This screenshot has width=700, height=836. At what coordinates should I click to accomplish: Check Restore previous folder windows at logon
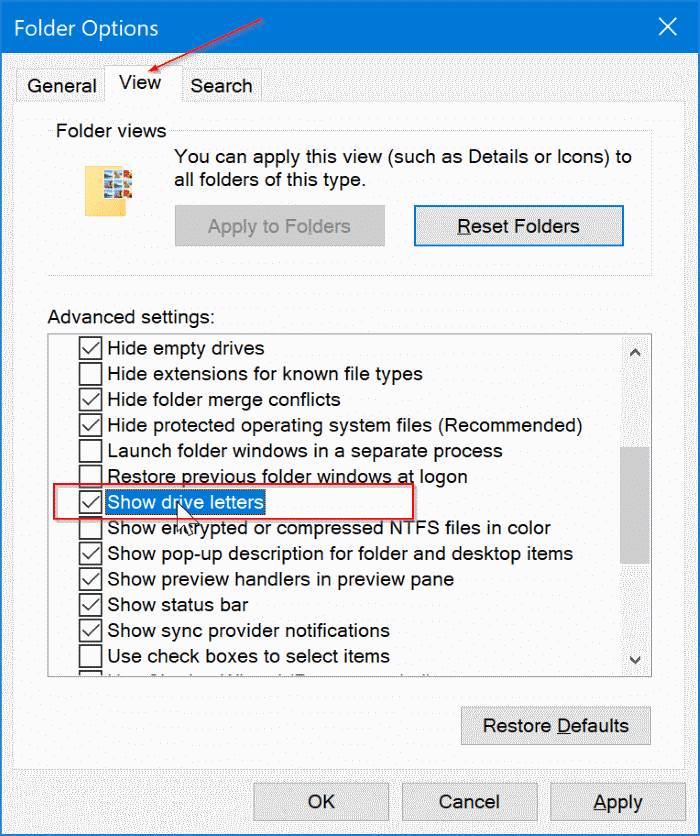coord(90,477)
